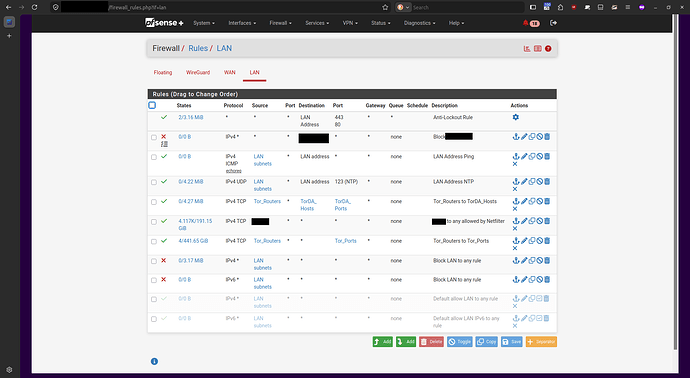Viewport: 690px width, 378px height.
Task: Copy the Tor_Routers to TorDA_Hosts rule
Action: [532, 201]
